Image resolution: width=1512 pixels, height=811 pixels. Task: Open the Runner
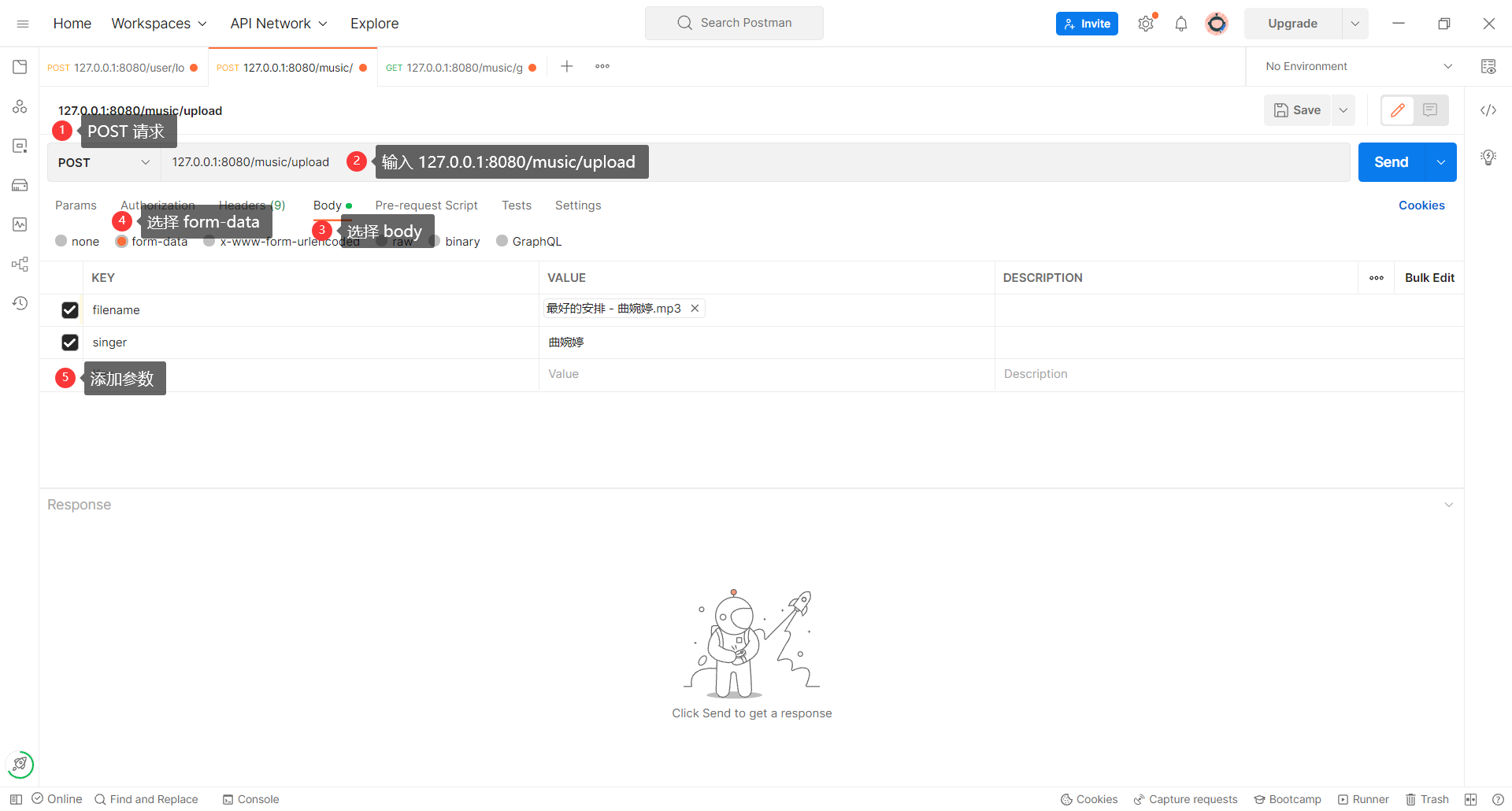tap(1363, 799)
